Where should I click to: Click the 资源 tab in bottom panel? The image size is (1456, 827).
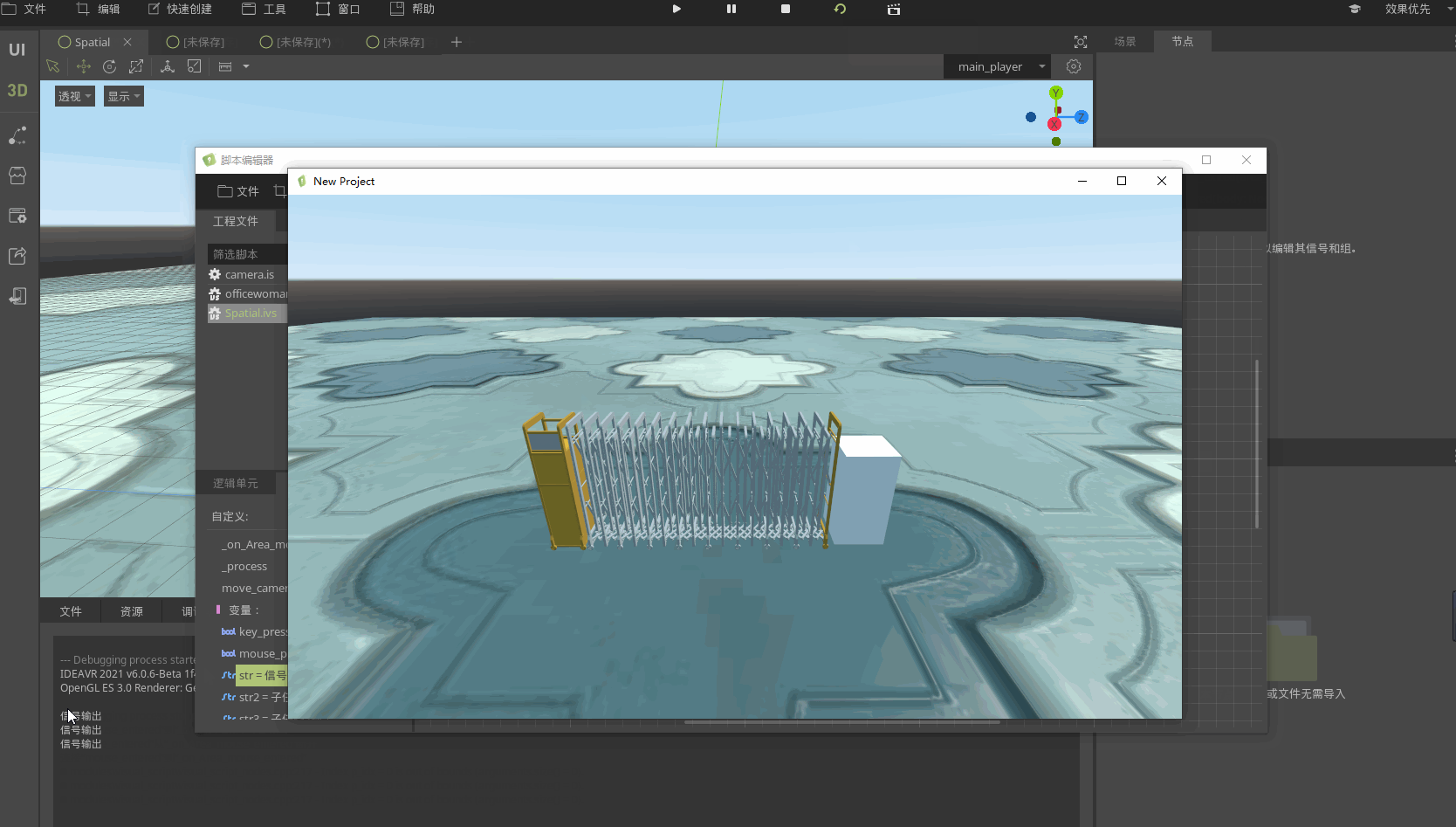coord(132,611)
